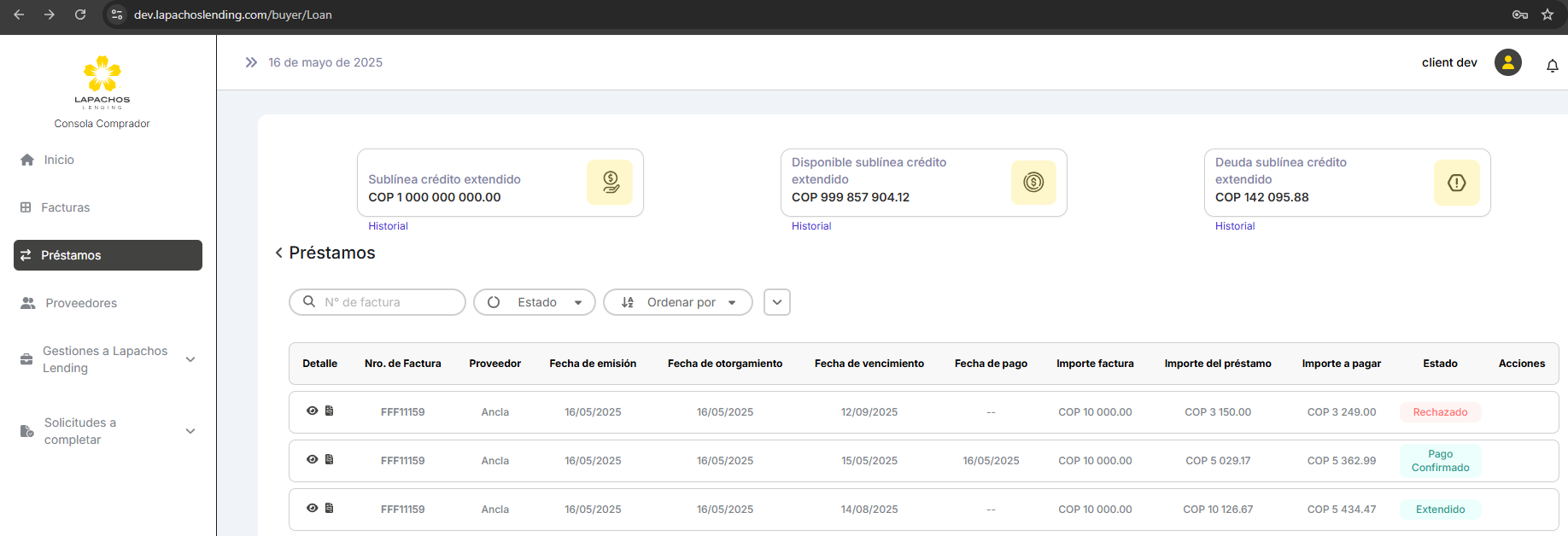
Task: Collapse sidebar with double chevron icon
Action: pyautogui.click(x=251, y=62)
